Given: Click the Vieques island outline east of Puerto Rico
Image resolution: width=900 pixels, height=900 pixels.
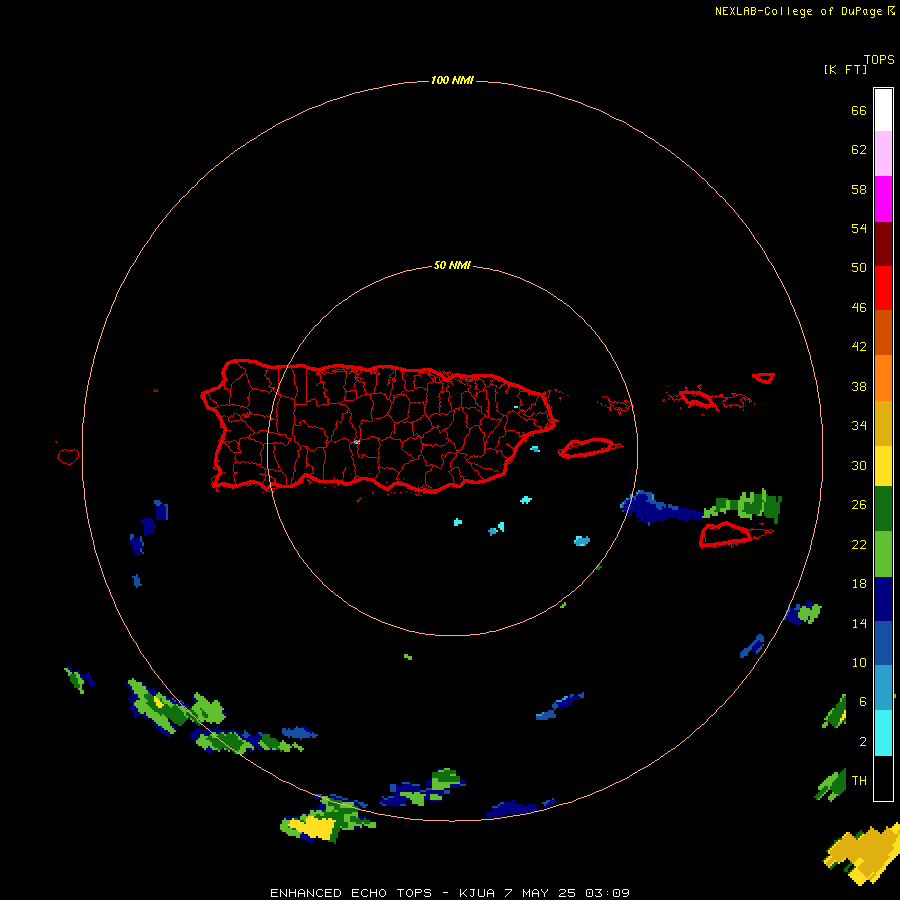Looking at the screenshot, I should pos(589,448).
